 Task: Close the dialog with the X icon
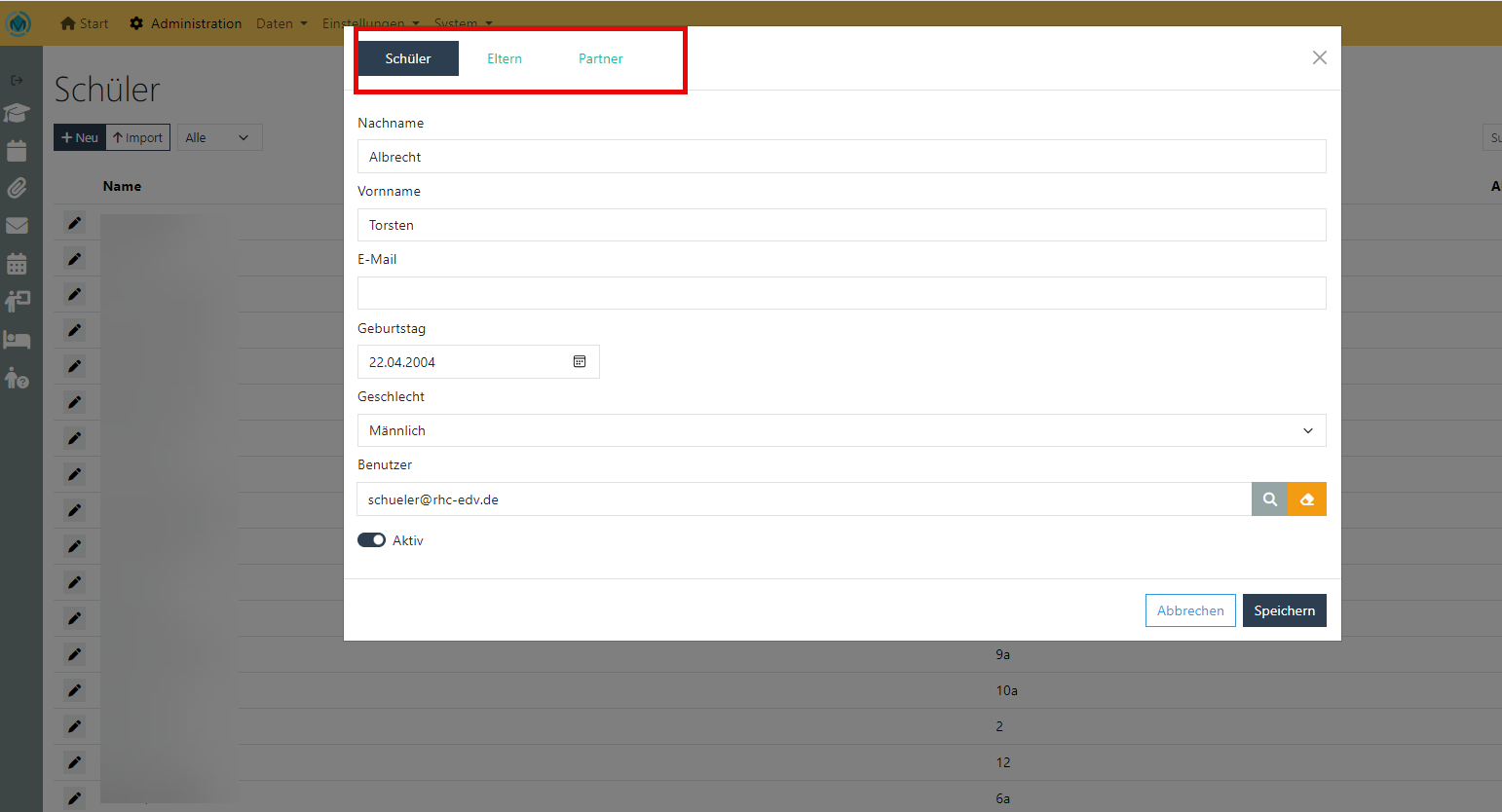[1319, 57]
